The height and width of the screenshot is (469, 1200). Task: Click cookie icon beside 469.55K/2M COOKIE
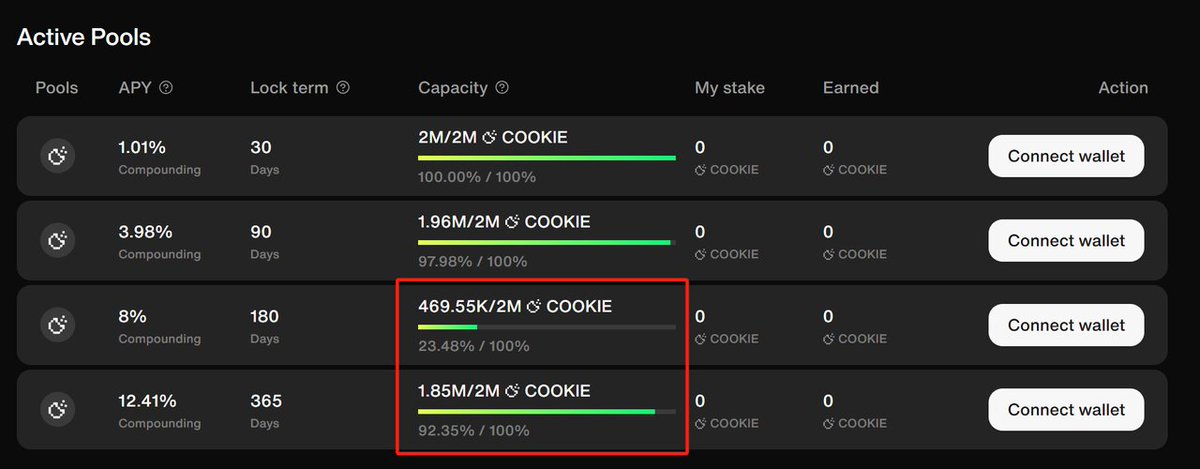(x=534, y=306)
